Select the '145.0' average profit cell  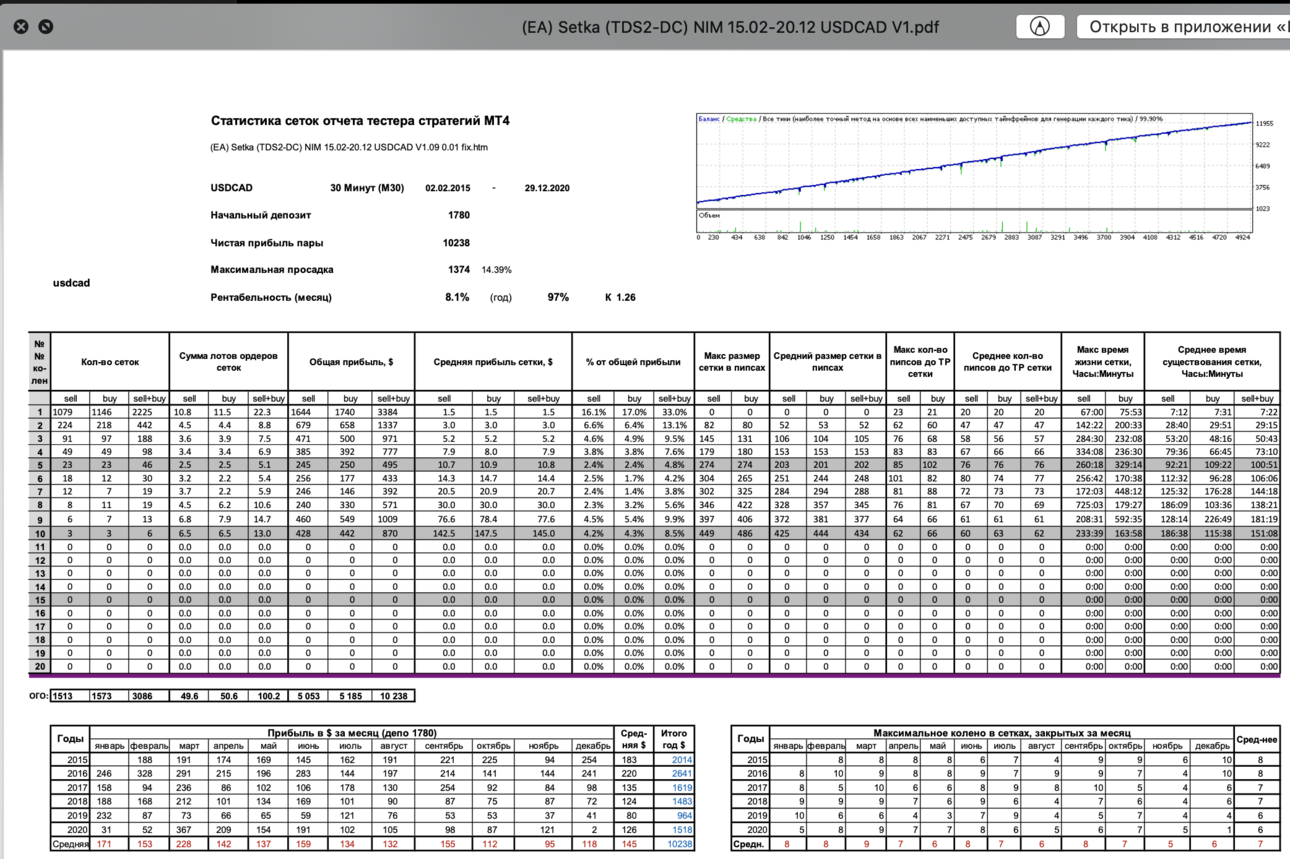click(x=543, y=536)
